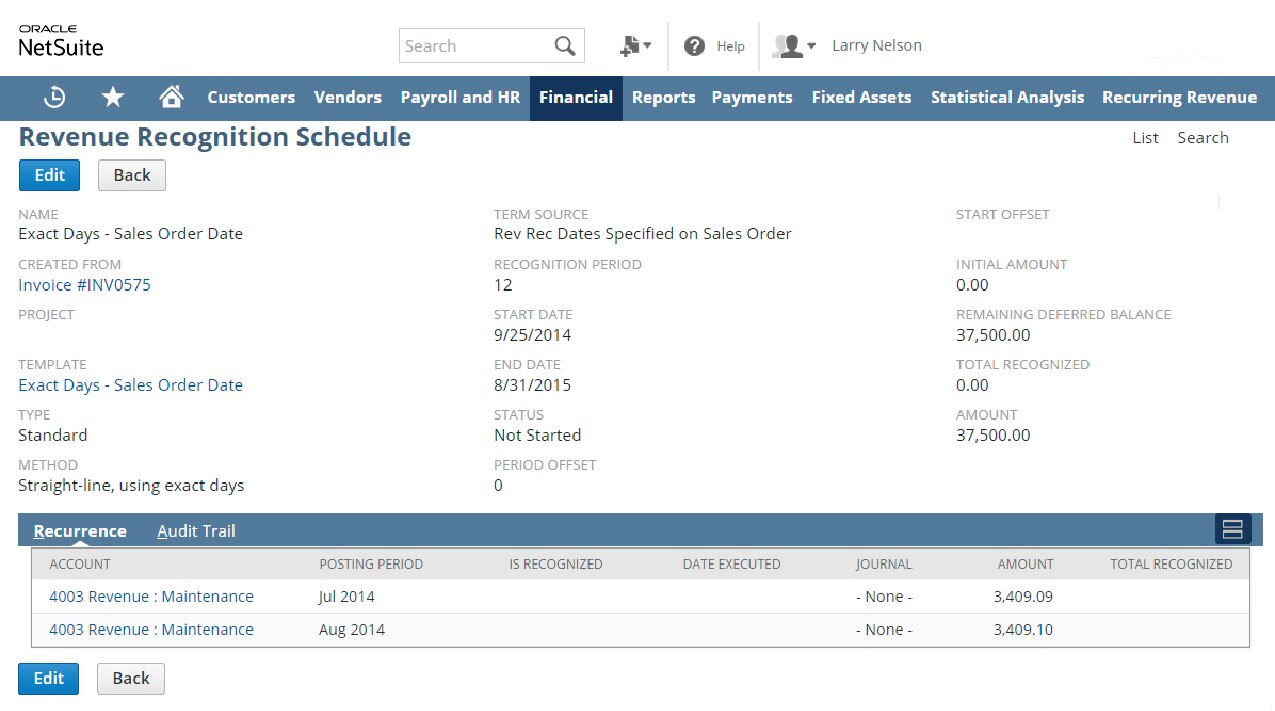
Task: Open the Create New document icon
Action: point(628,45)
